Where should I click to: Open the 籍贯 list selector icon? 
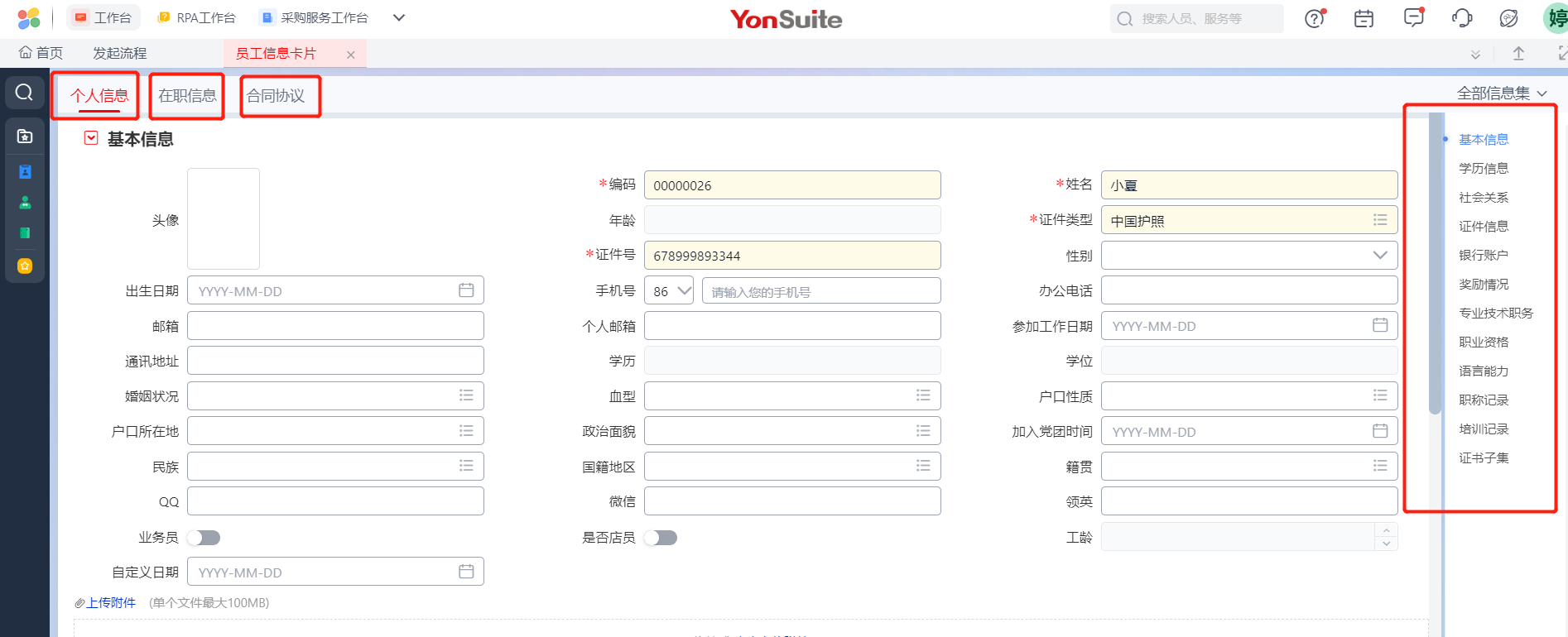click(x=1380, y=466)
